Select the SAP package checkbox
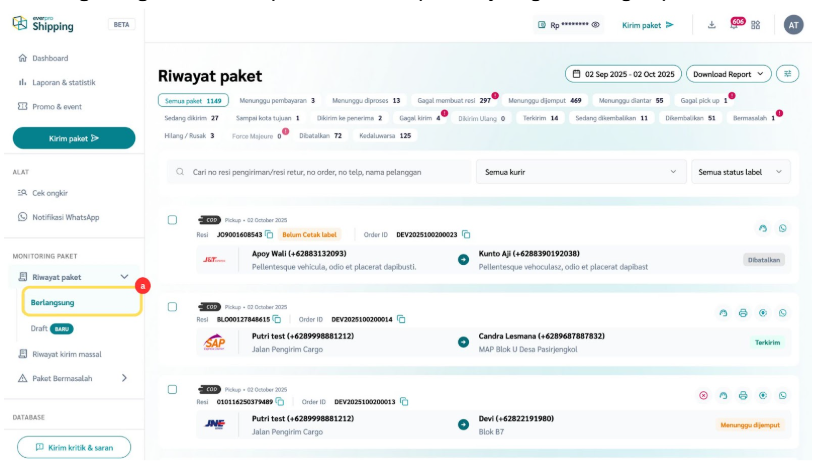820x464 pixels. click(x=173, y=304)
